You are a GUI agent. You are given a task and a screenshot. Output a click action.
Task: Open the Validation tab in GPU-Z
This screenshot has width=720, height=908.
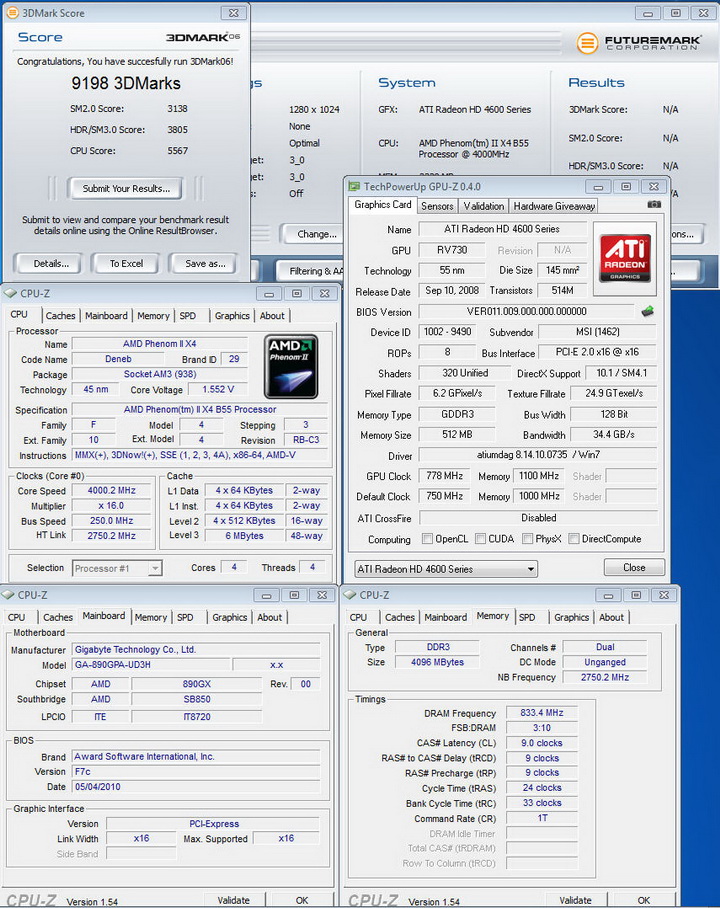pos(484,206)
